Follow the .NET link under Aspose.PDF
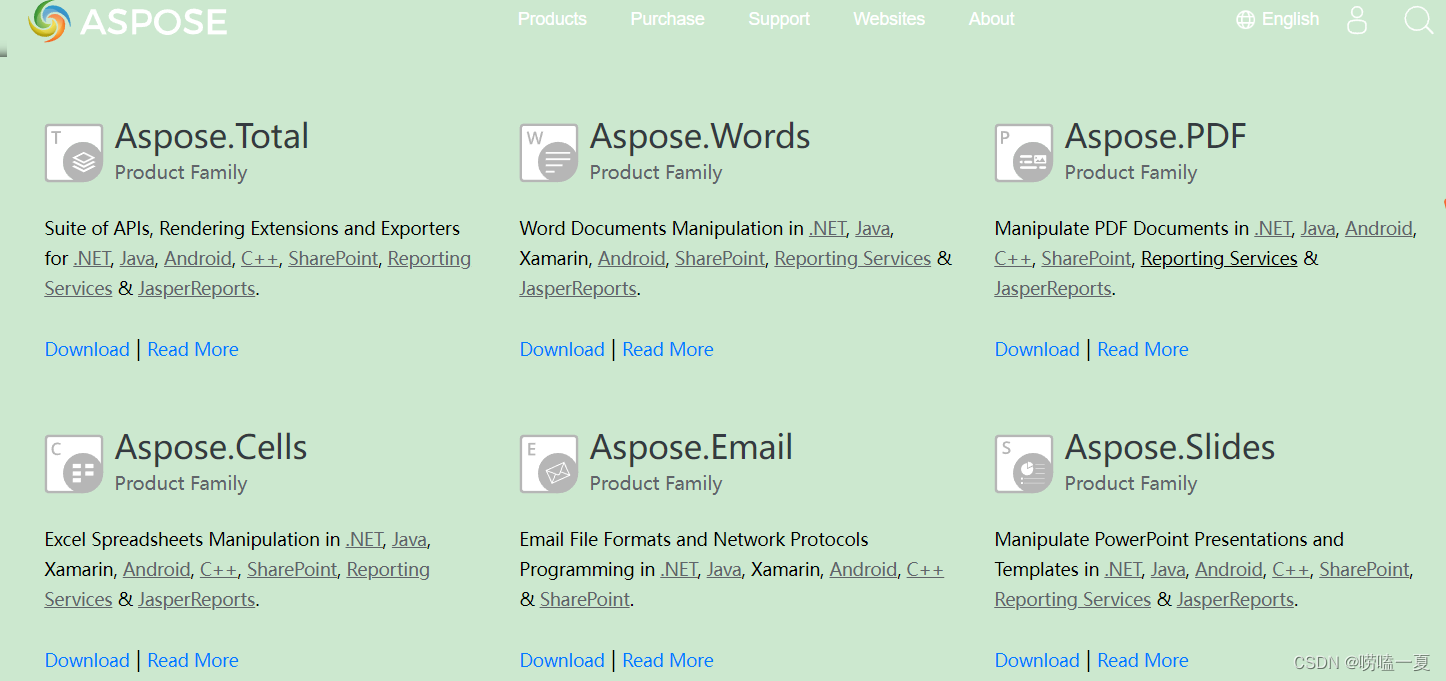Image resolution: width=1446 pixels, height=681 pixels. [1273, 228]
